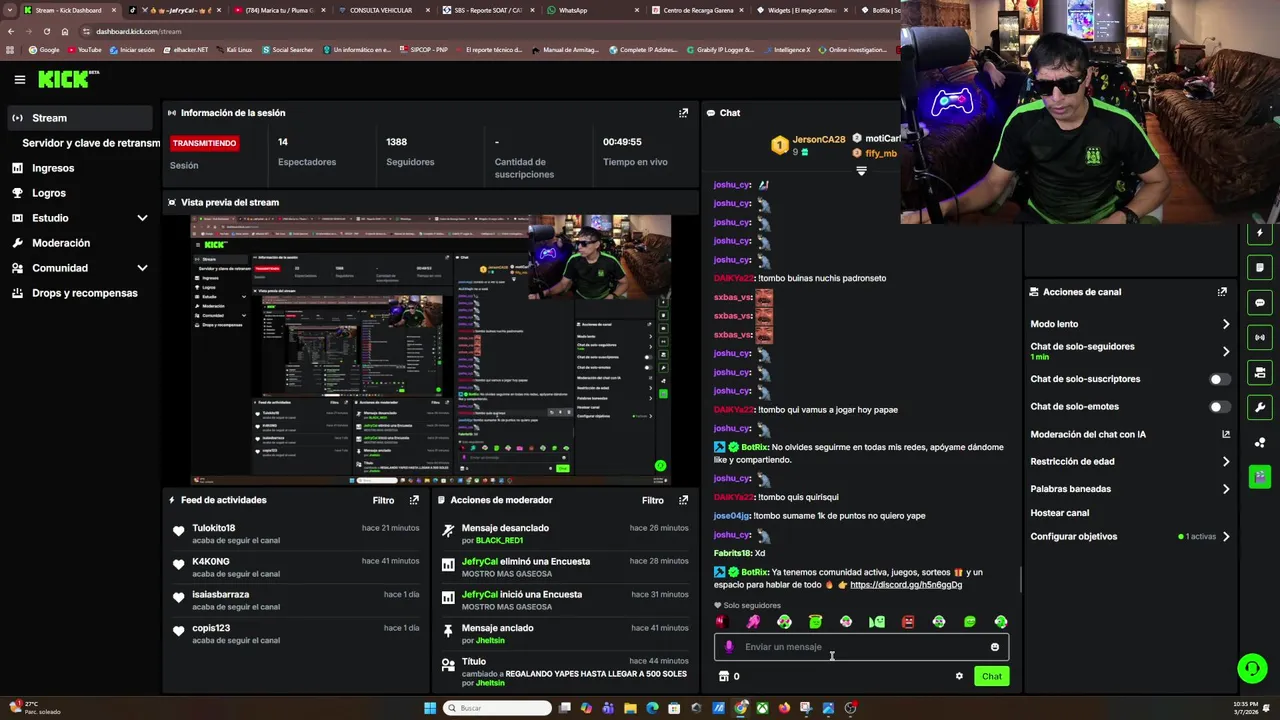The height and width of the screenshot is (720, 1280).
Task: Switch to Centro de Recarga Garena tab
Action: (x=697, y=10)
